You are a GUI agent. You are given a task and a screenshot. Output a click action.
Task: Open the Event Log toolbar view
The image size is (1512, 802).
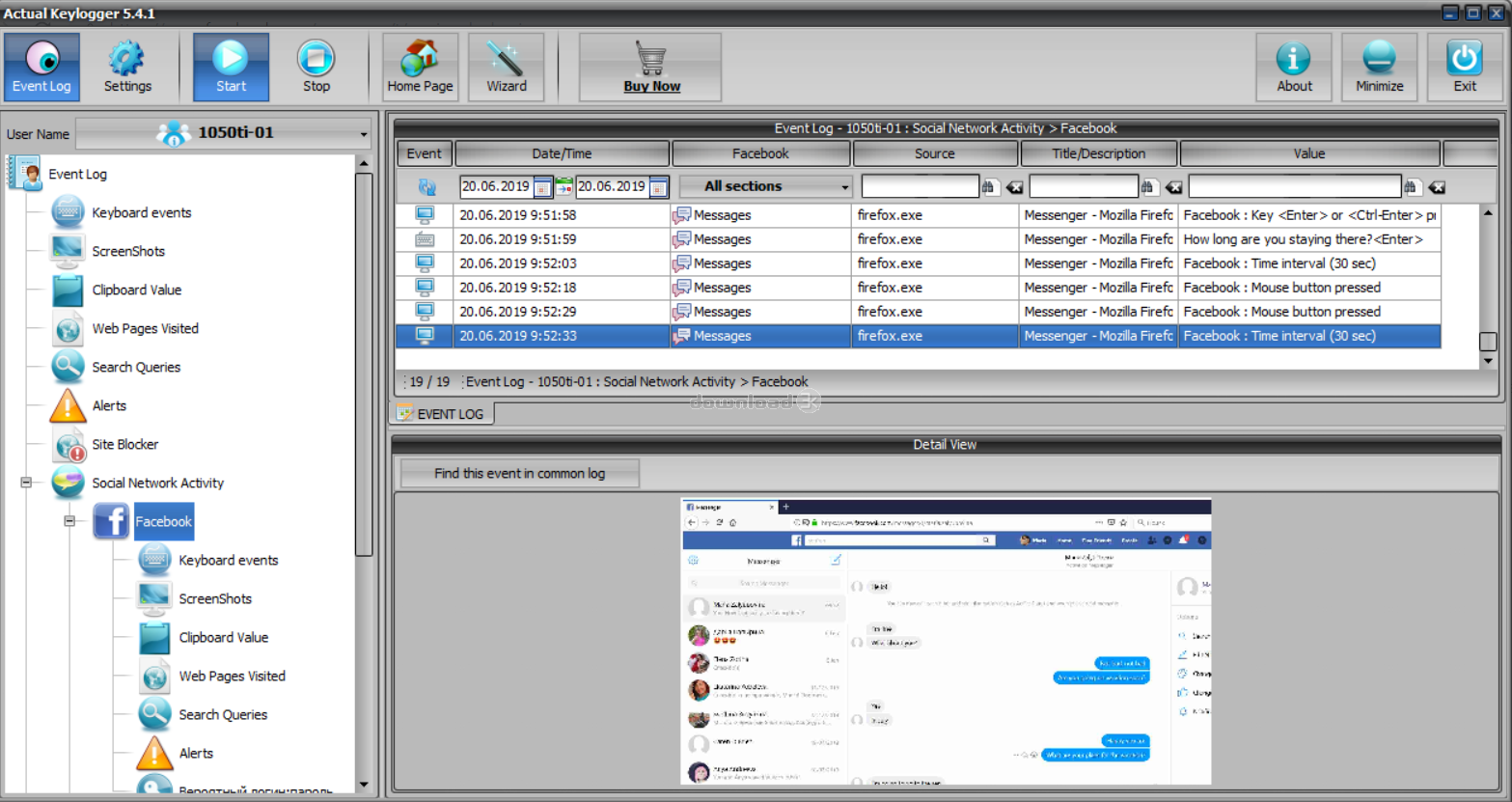[41, 67]
